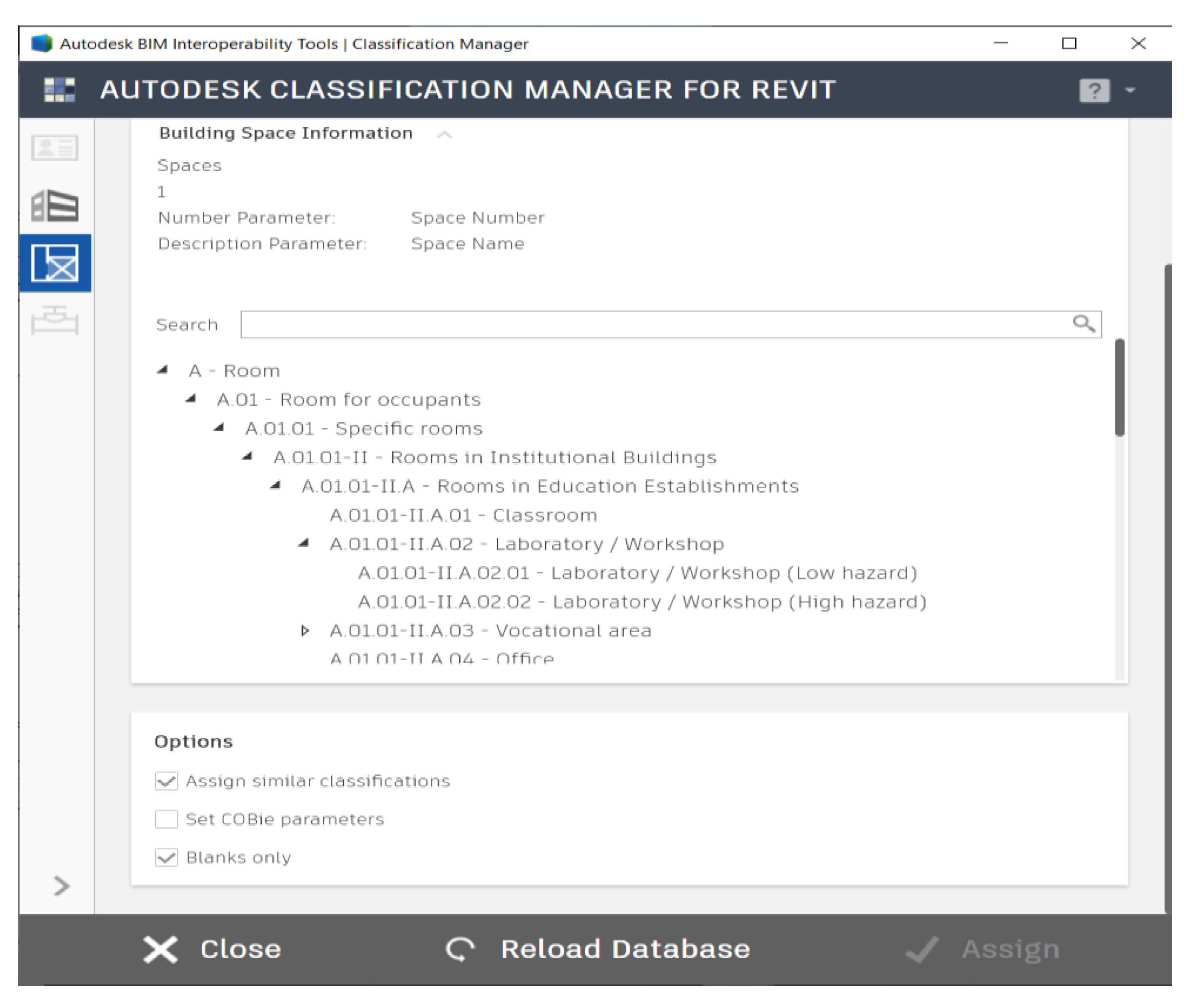Expand A.01.01-II.A.03 Vocational area node
This screenshot has width=1192, height=1008.
(x=304, y=631)
